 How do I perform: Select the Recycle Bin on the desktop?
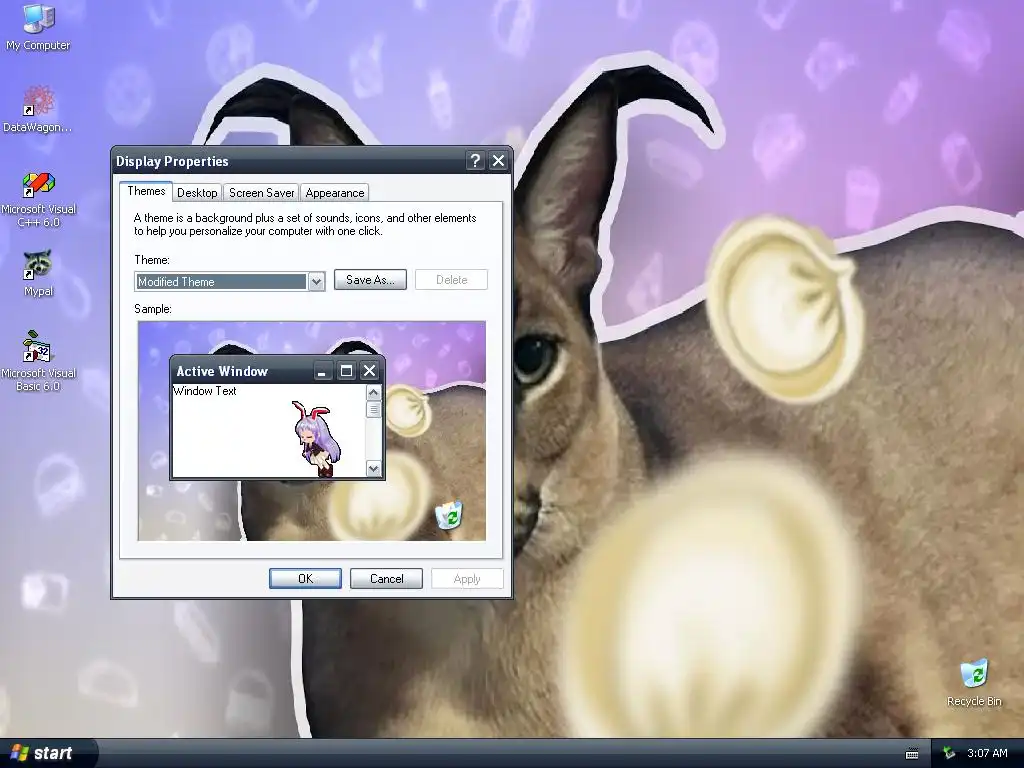point(974,682)
